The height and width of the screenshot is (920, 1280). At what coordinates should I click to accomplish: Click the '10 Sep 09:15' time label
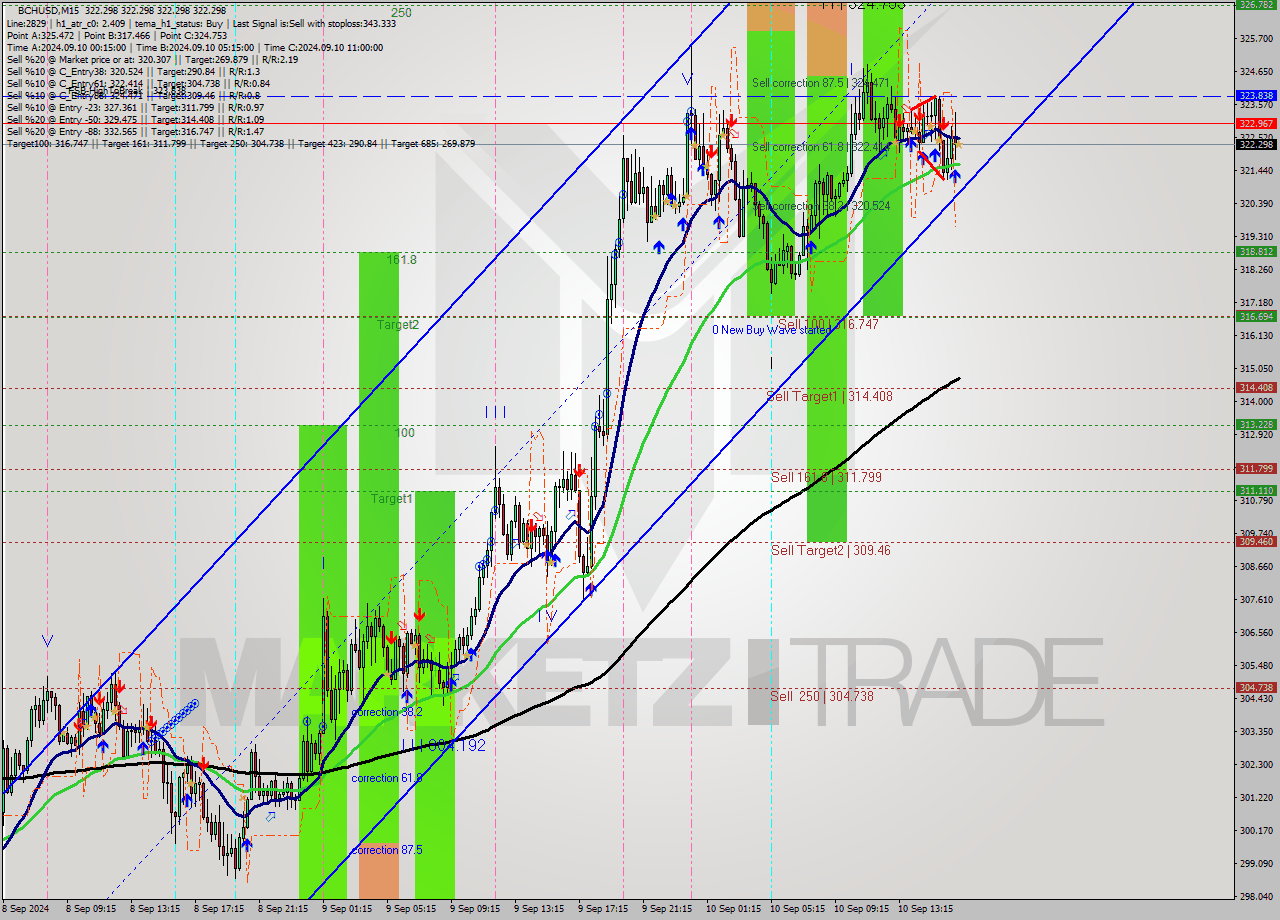(x=861, y=910)
